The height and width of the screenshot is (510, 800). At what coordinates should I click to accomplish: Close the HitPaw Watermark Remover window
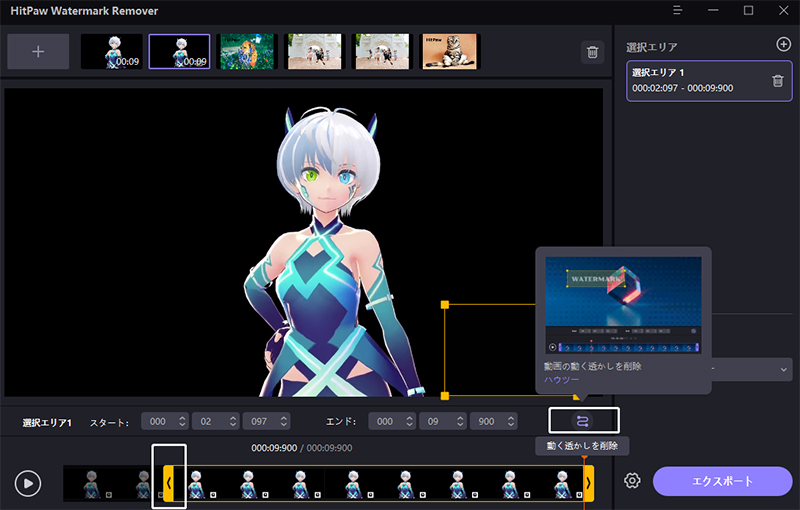[783, 10]
